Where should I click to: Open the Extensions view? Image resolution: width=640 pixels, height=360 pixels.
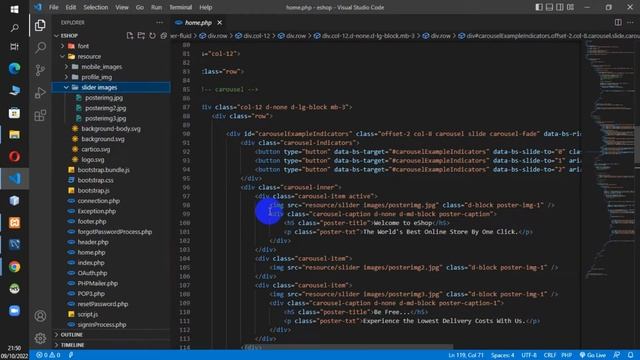tap(40, 116)
